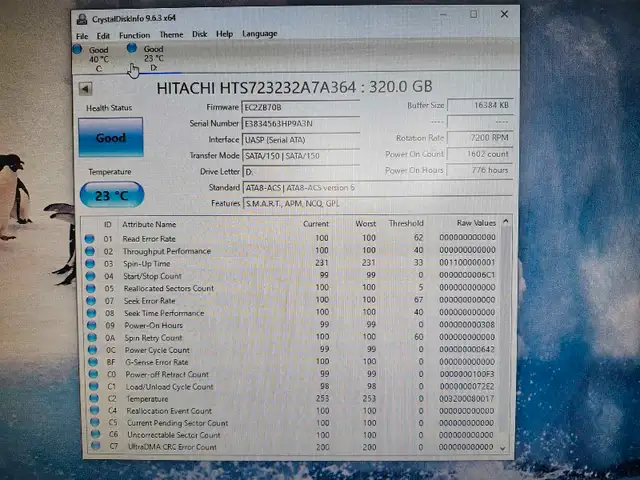Click the Firmware field EC2ZB70B
640x480 pixels.
click(301, 107)
